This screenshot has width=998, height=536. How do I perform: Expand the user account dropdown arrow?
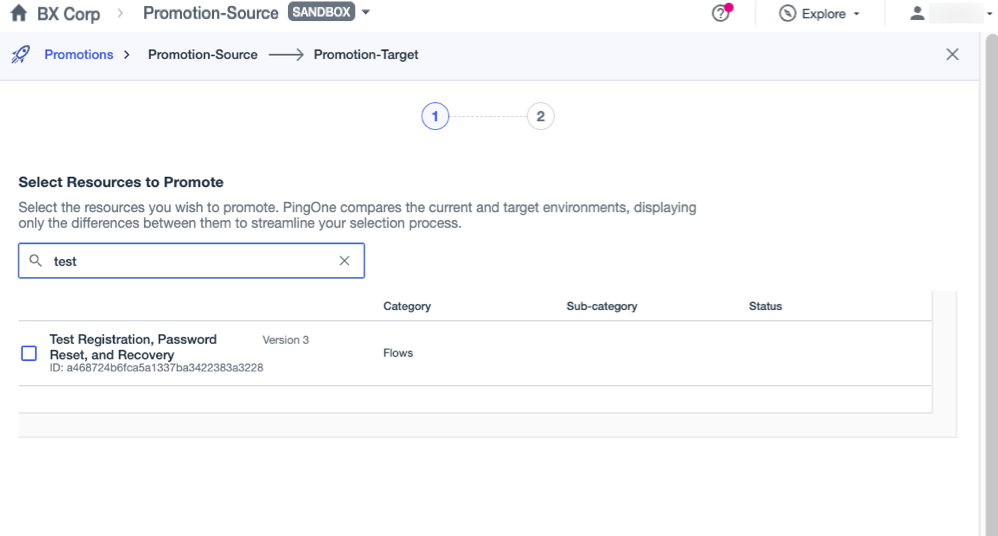[990, 14]
